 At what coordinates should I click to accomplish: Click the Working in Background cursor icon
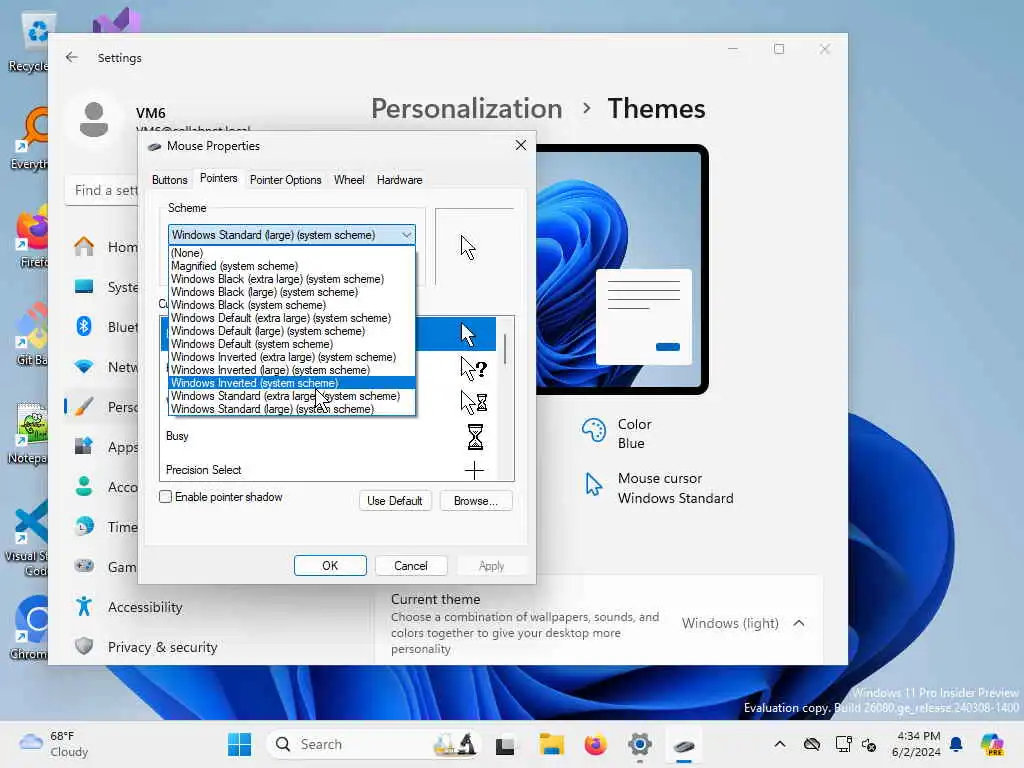(474, 402)
